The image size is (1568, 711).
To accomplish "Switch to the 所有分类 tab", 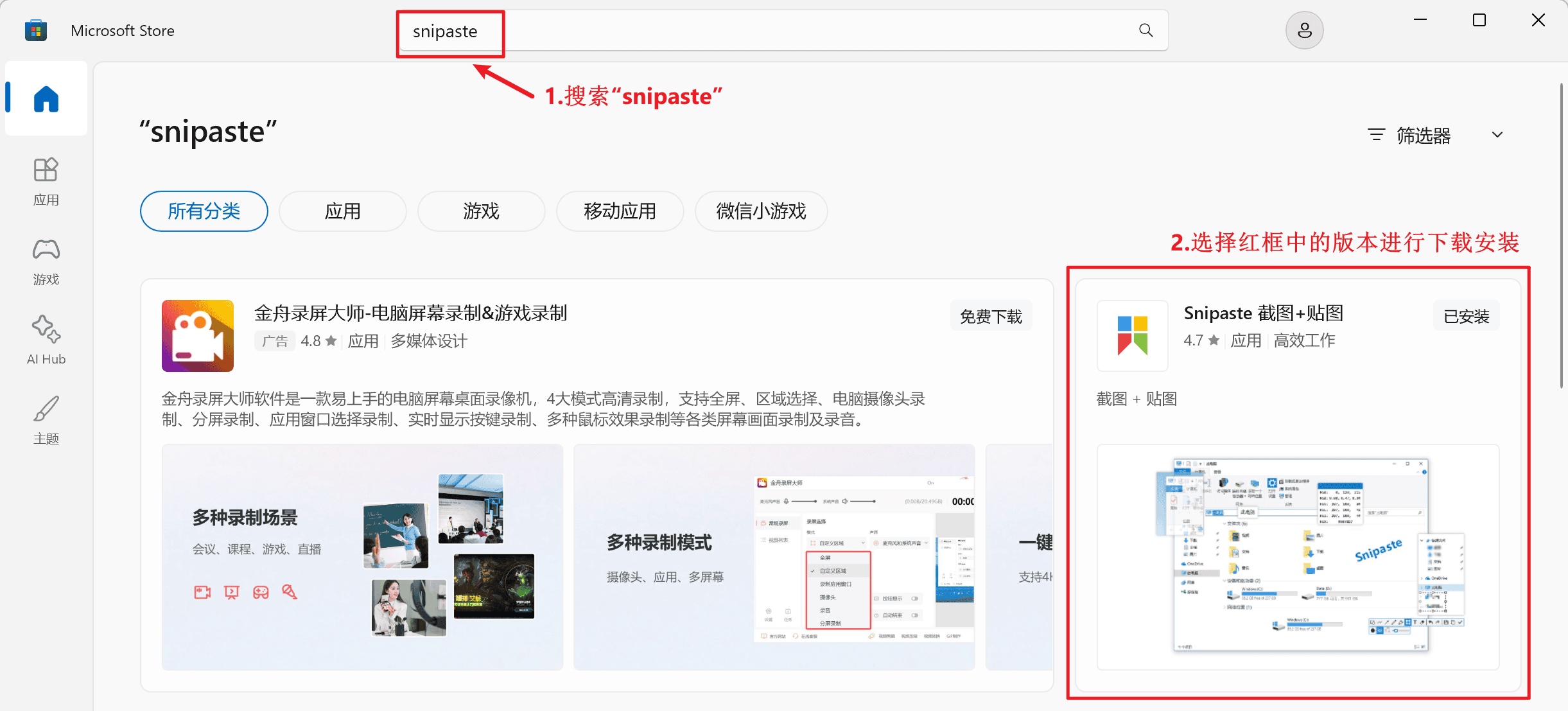I will coord(204,211).
